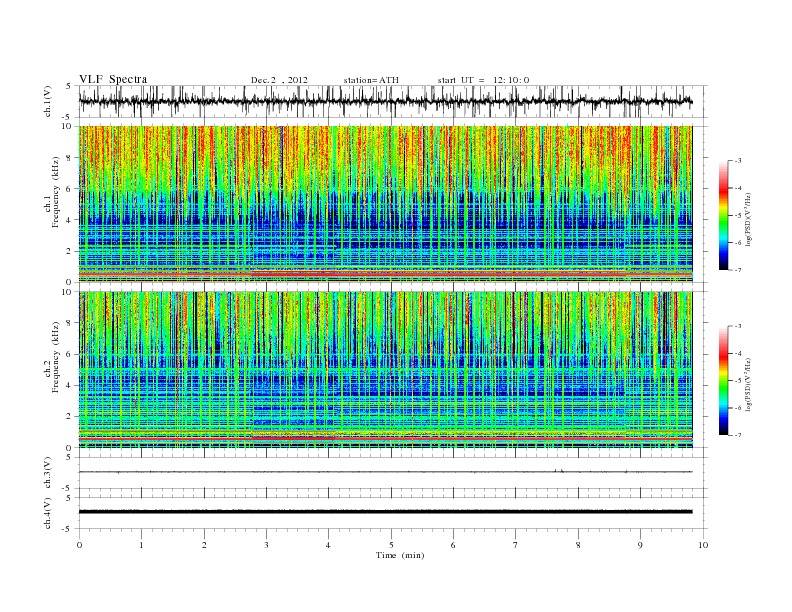Click the "ch.1(V)" waveform axis label

coord(47,101)
